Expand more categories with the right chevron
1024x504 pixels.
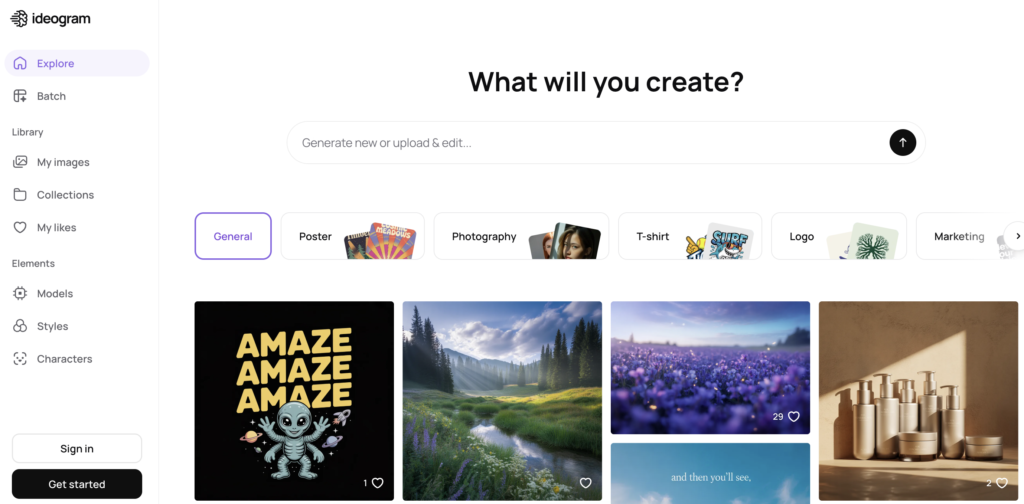1017,236
